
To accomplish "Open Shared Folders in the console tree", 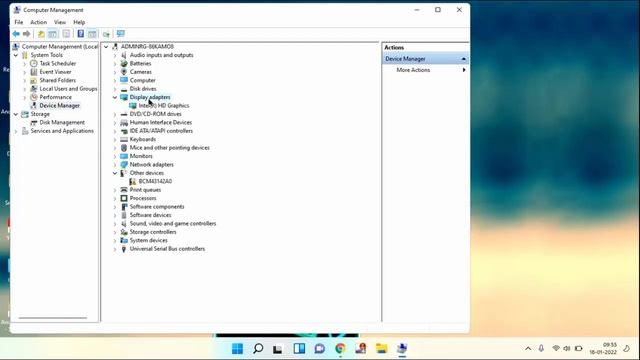I will point(58,80).
